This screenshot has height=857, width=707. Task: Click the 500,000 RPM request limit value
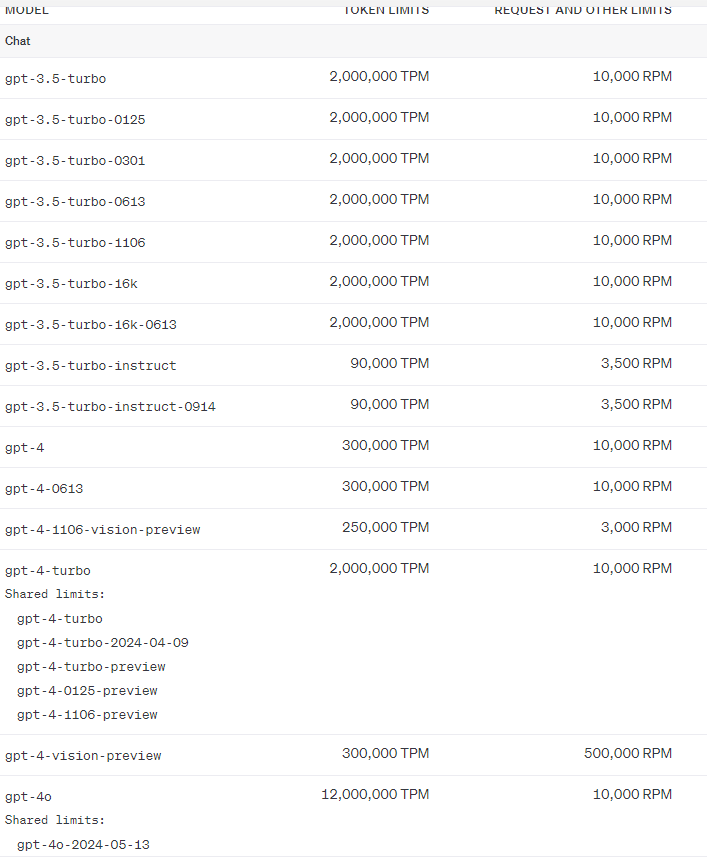tap(628, 754)
